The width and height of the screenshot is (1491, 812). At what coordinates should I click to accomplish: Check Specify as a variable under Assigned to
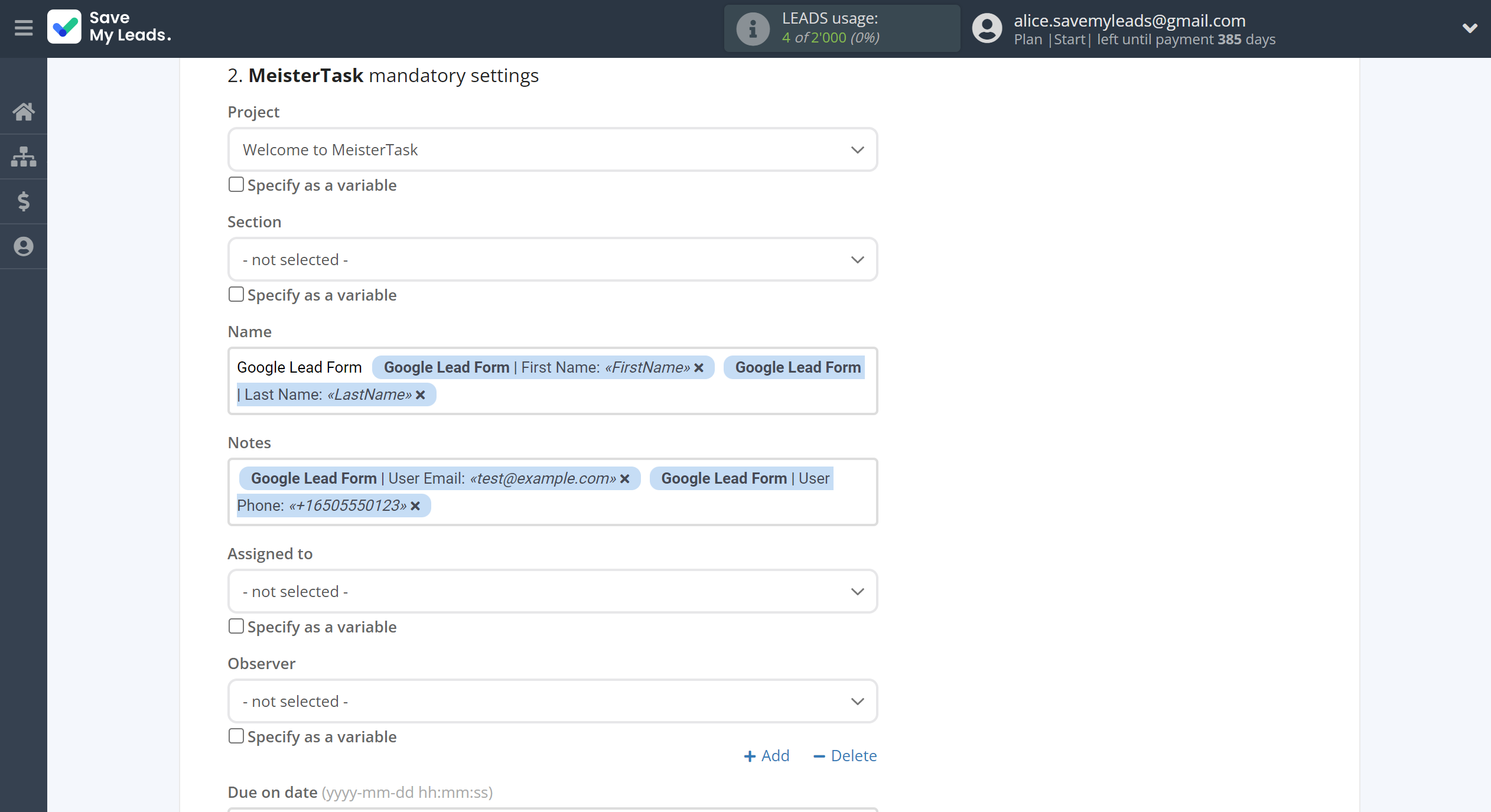tap(236, 626)
